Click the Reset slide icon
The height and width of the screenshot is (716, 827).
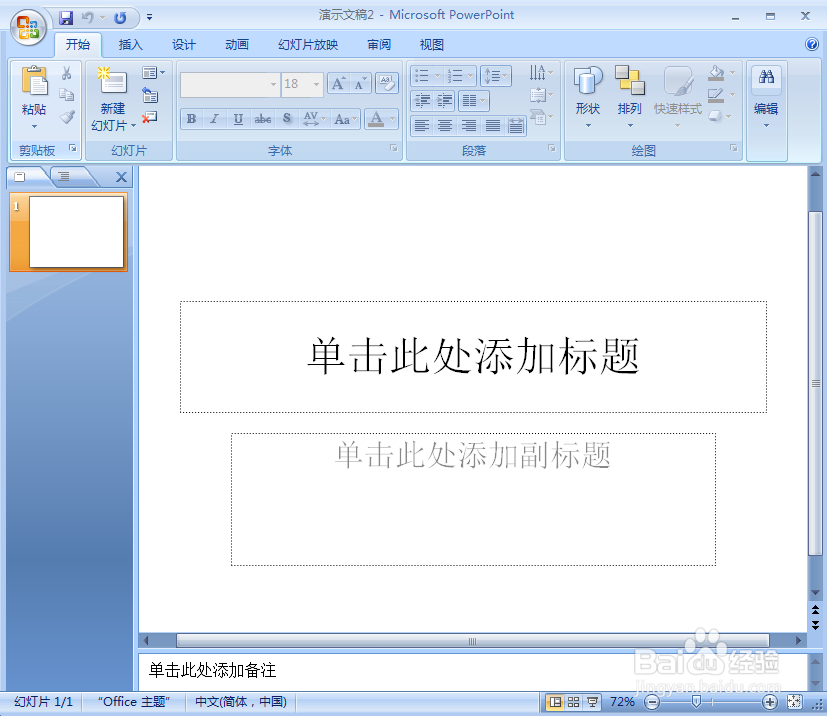pos(150,95)
